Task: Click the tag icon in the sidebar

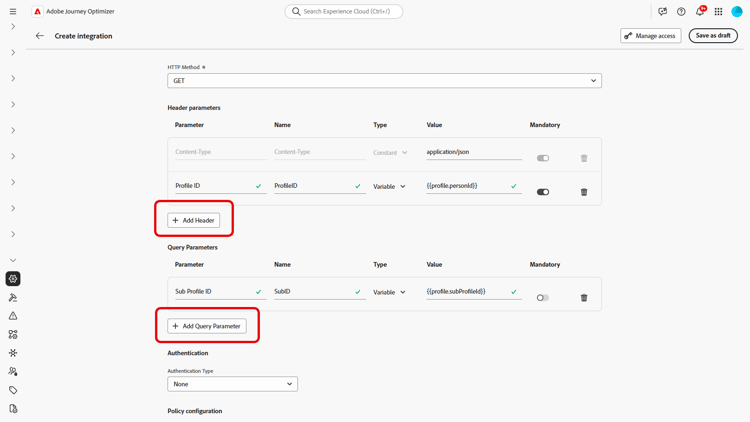Action: [13, 390]
